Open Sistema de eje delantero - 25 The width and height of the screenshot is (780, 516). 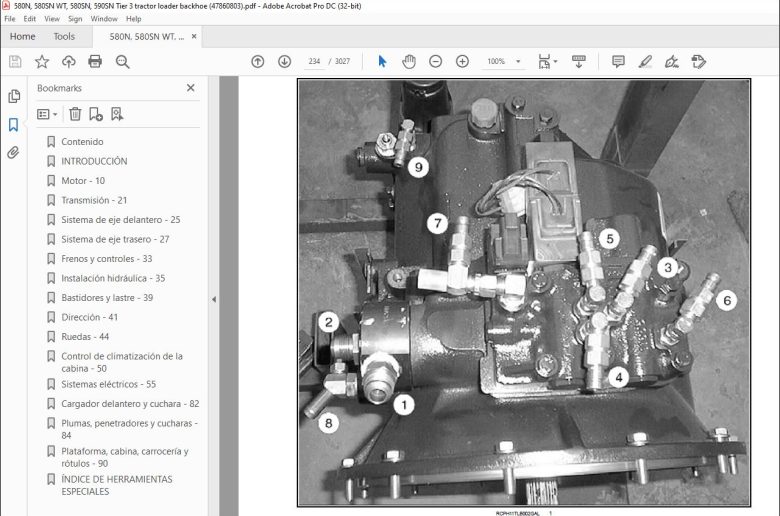pyautogui.click(x=120, y=219)
